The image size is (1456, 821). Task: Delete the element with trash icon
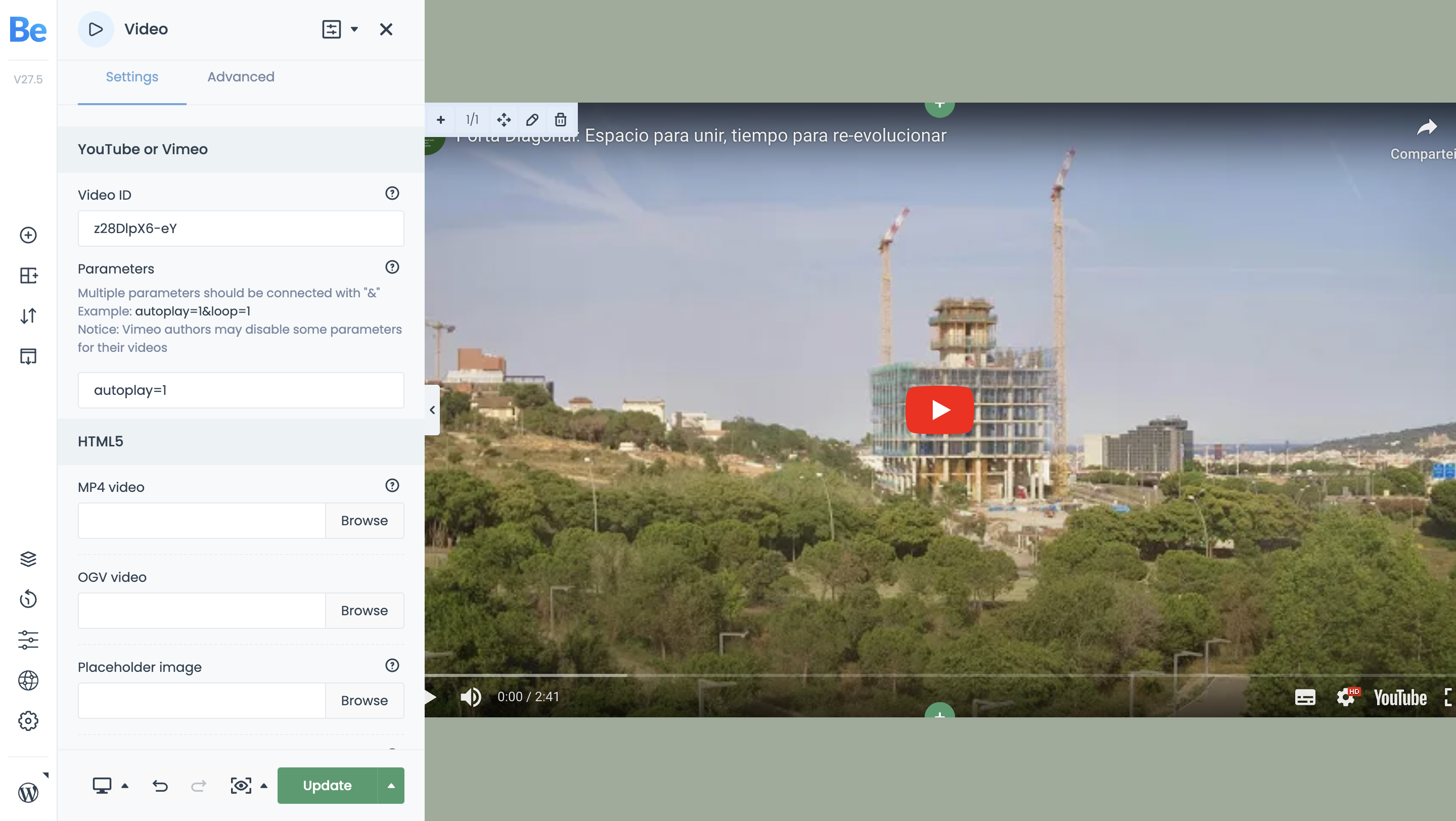coord(560,120)
